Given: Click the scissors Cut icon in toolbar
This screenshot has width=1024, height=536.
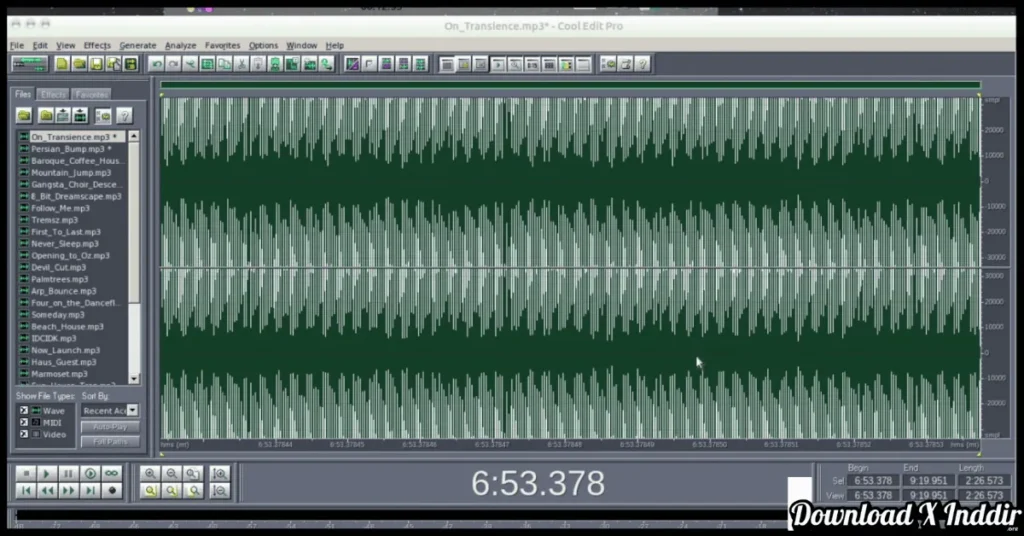Looking at the screenshot, I should (241, 64).
